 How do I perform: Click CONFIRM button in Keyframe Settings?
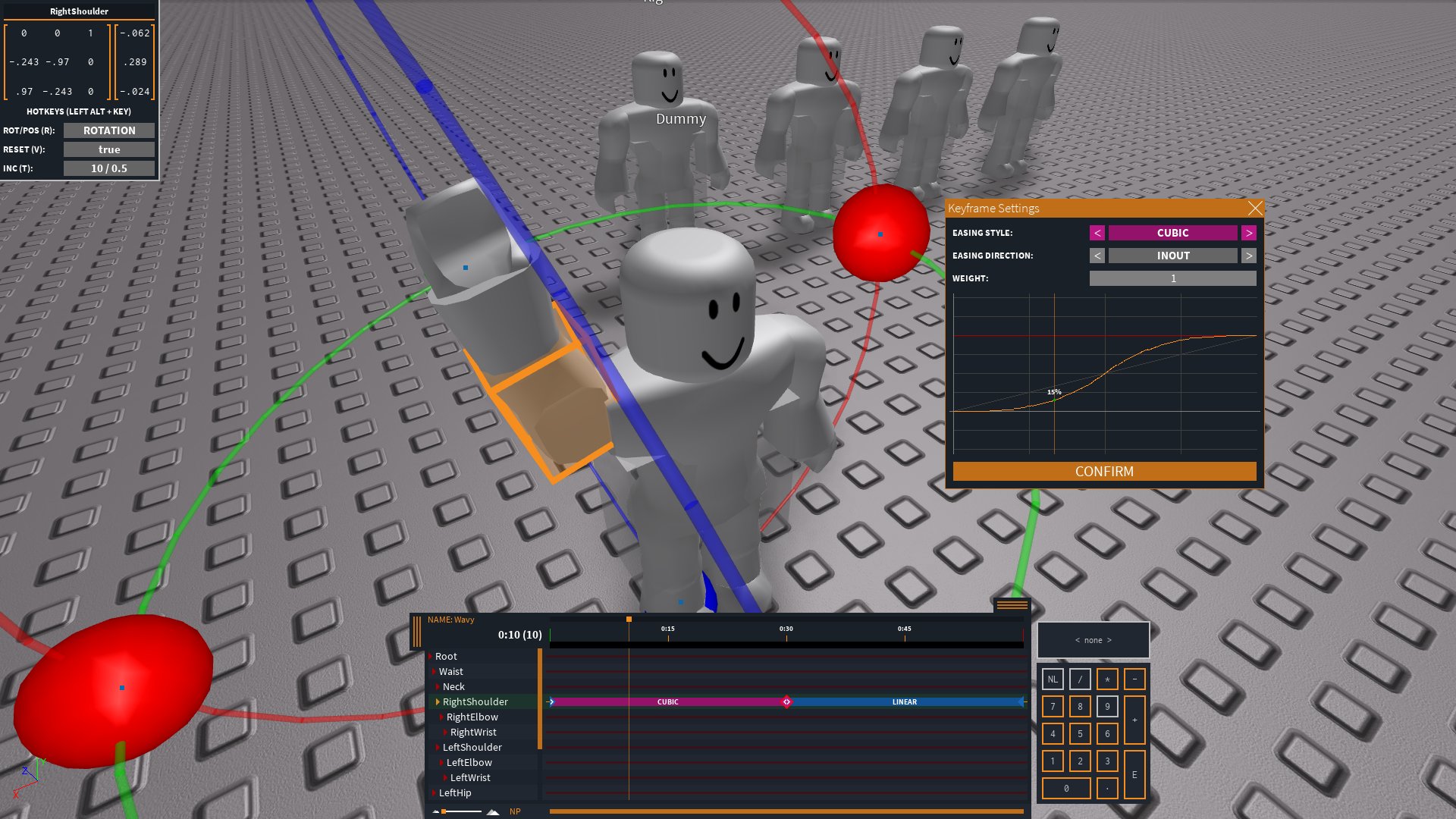coord(1104,471)
